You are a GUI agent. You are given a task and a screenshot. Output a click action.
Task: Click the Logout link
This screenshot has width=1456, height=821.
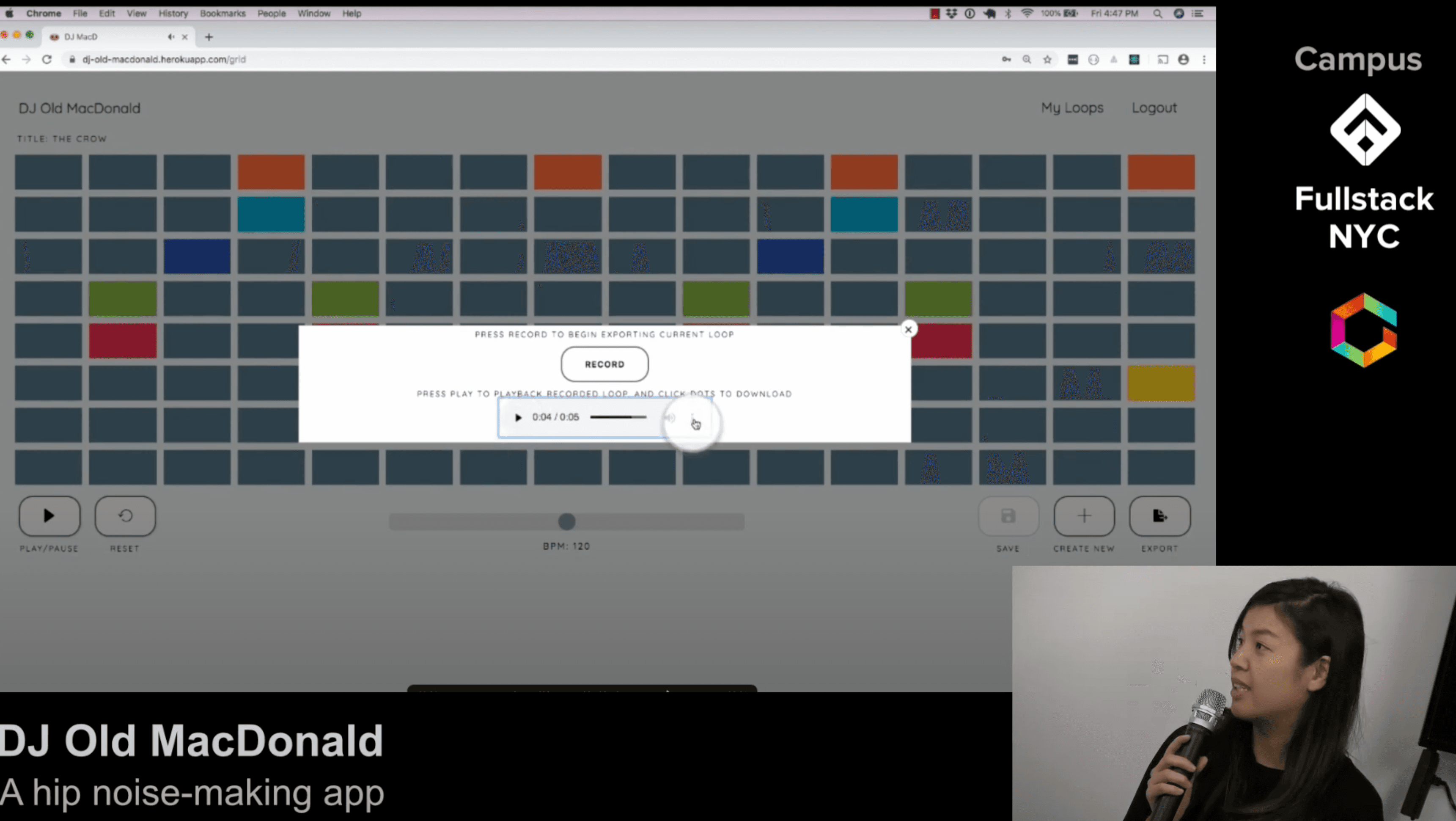coord(1154,108)
